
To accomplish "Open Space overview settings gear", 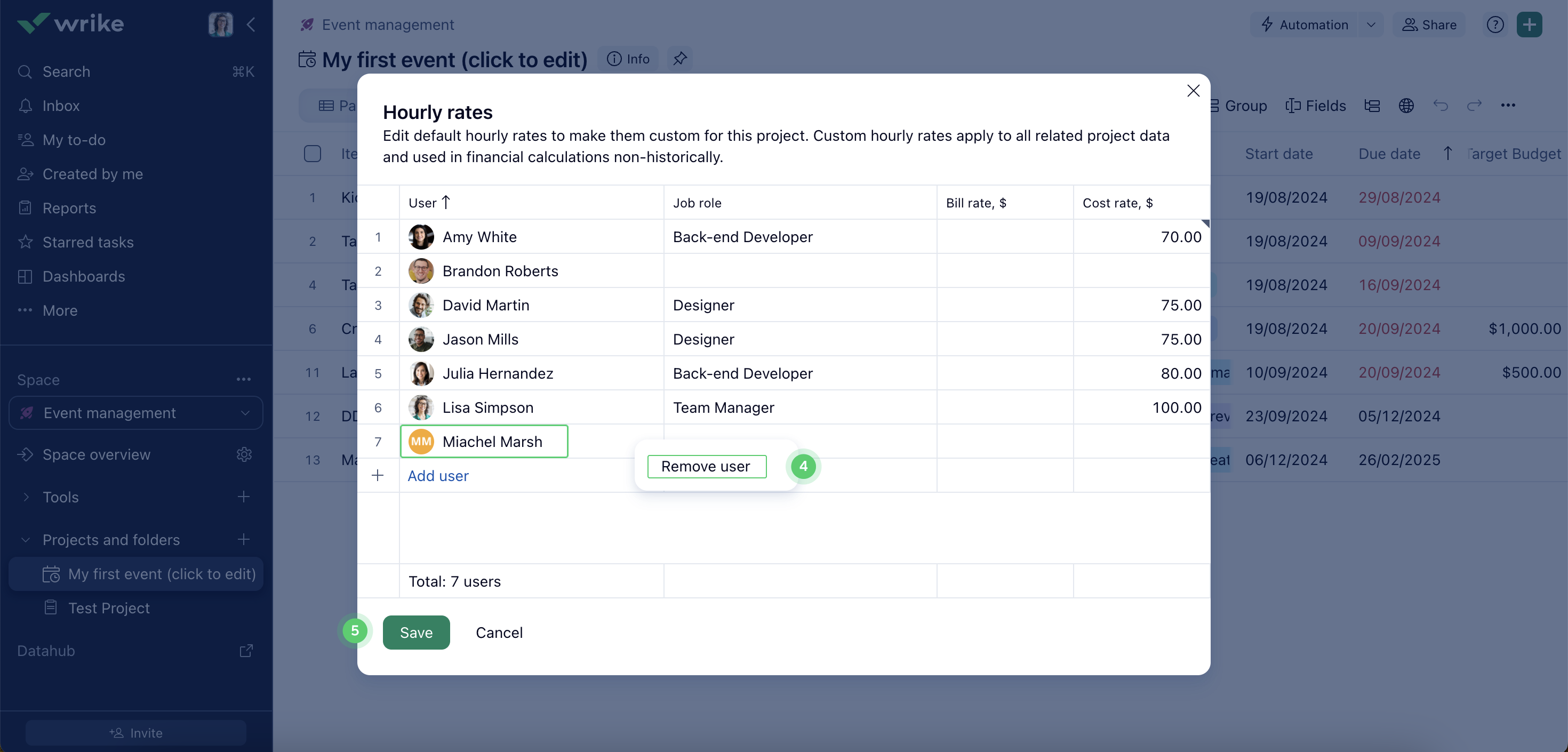I will pos(244,455).
